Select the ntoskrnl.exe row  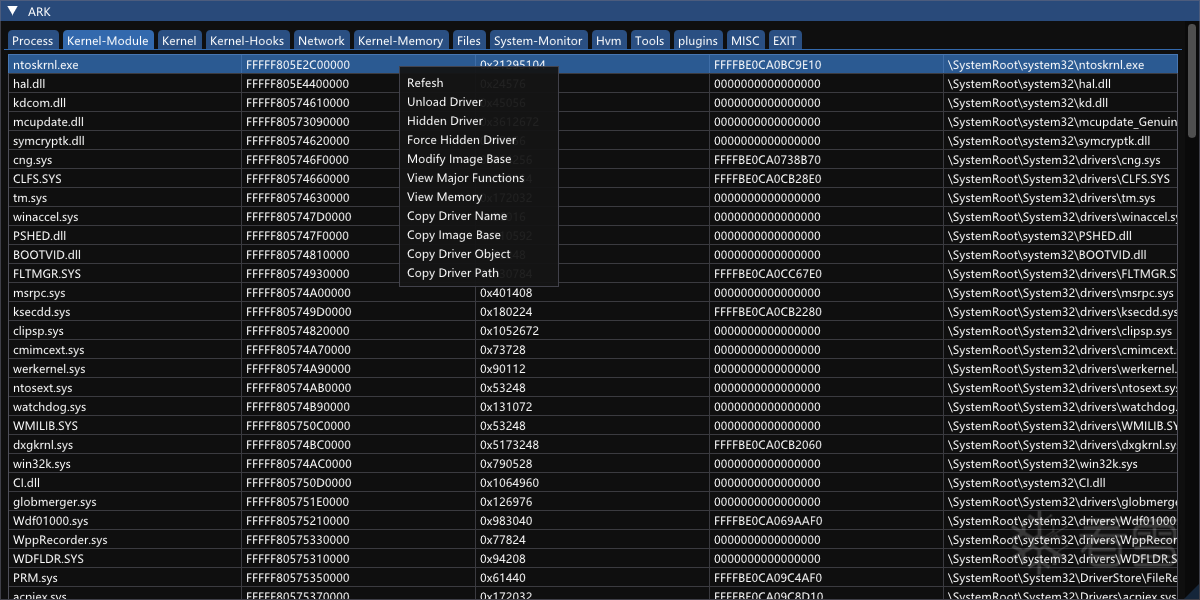[x=592, y=64]
